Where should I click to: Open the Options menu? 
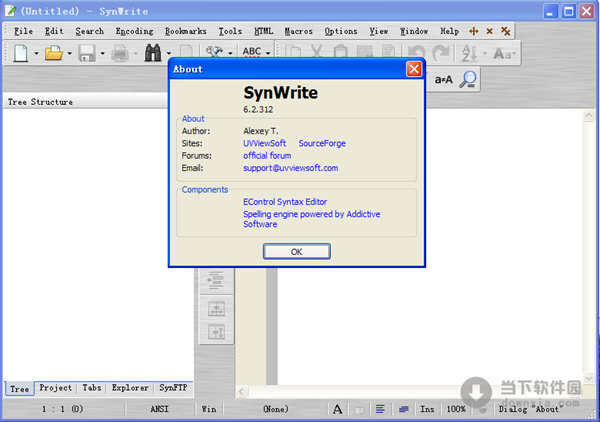click(341, 31)
